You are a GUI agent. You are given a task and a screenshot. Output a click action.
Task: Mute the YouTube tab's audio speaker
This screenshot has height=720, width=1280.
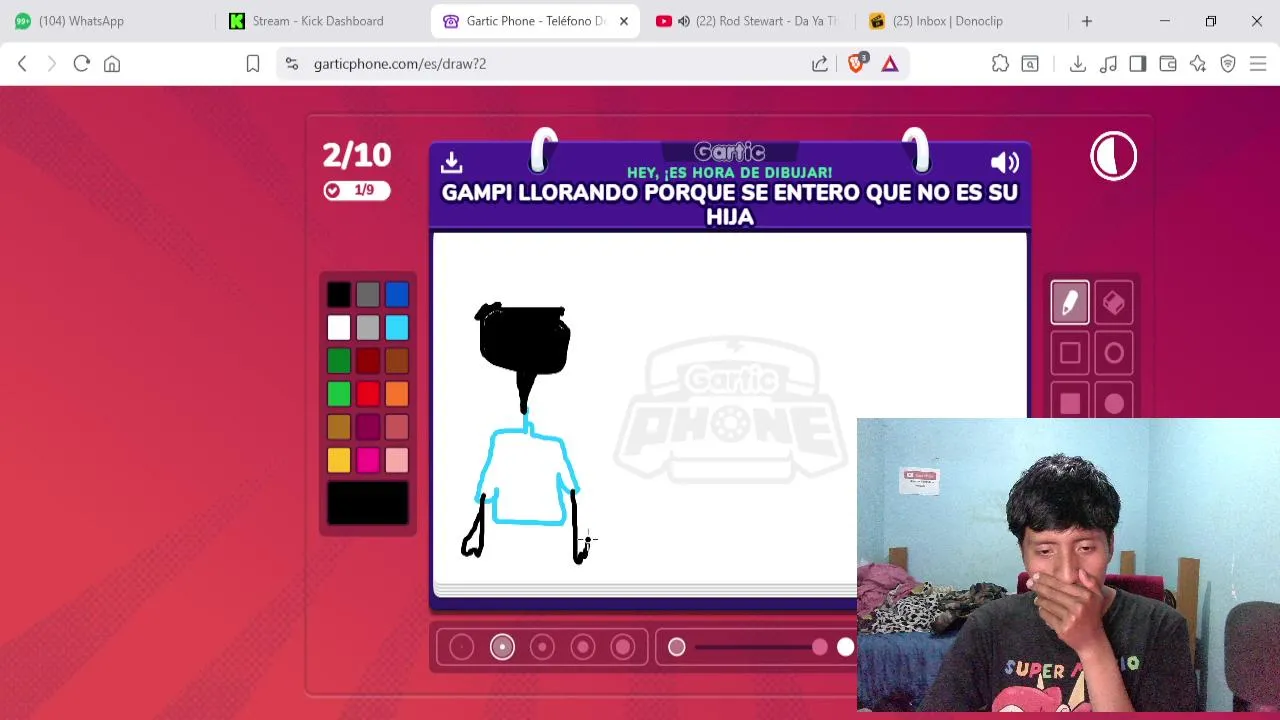(684, 21)
